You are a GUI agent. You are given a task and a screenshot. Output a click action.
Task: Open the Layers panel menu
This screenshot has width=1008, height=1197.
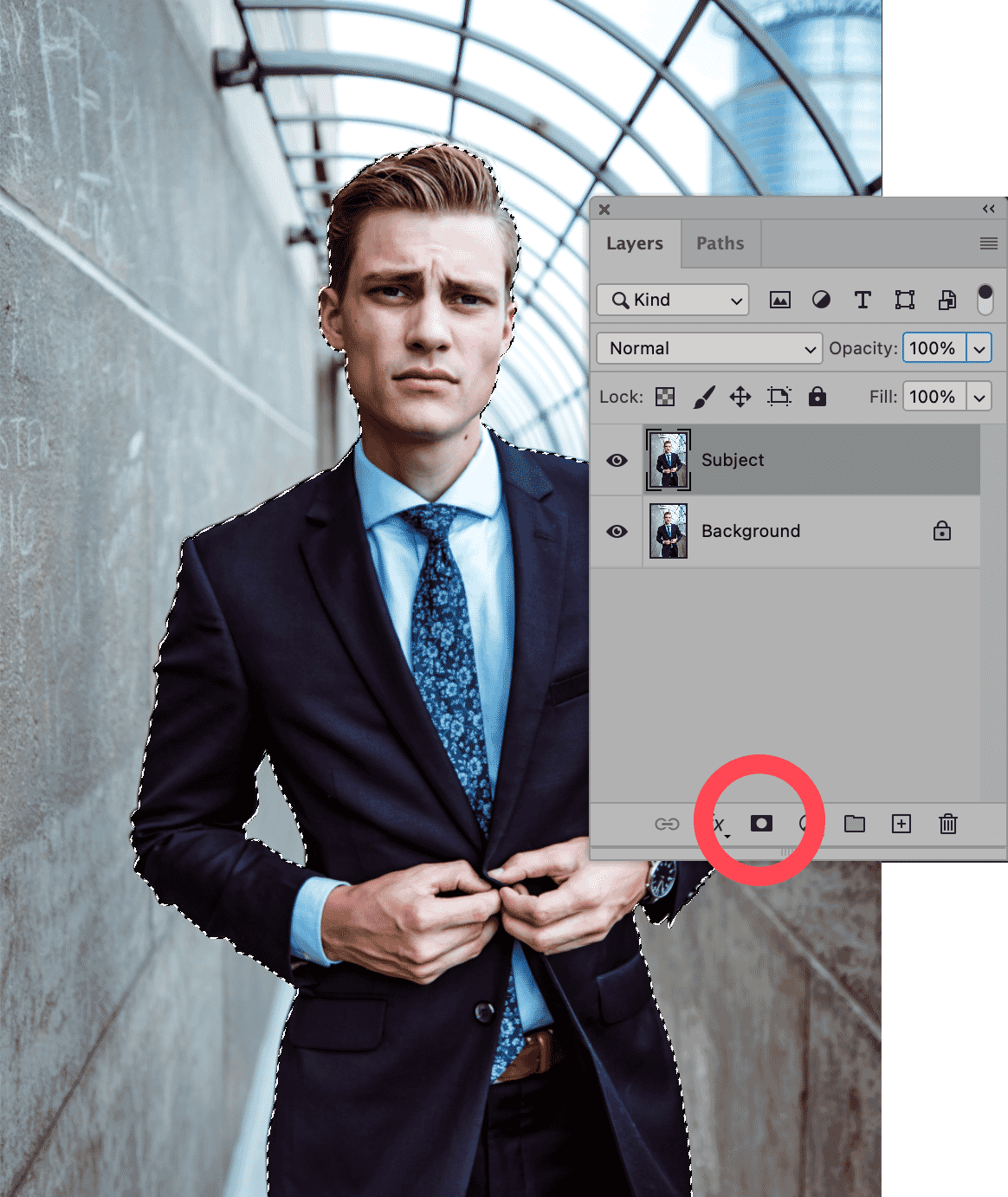(988, 243)
